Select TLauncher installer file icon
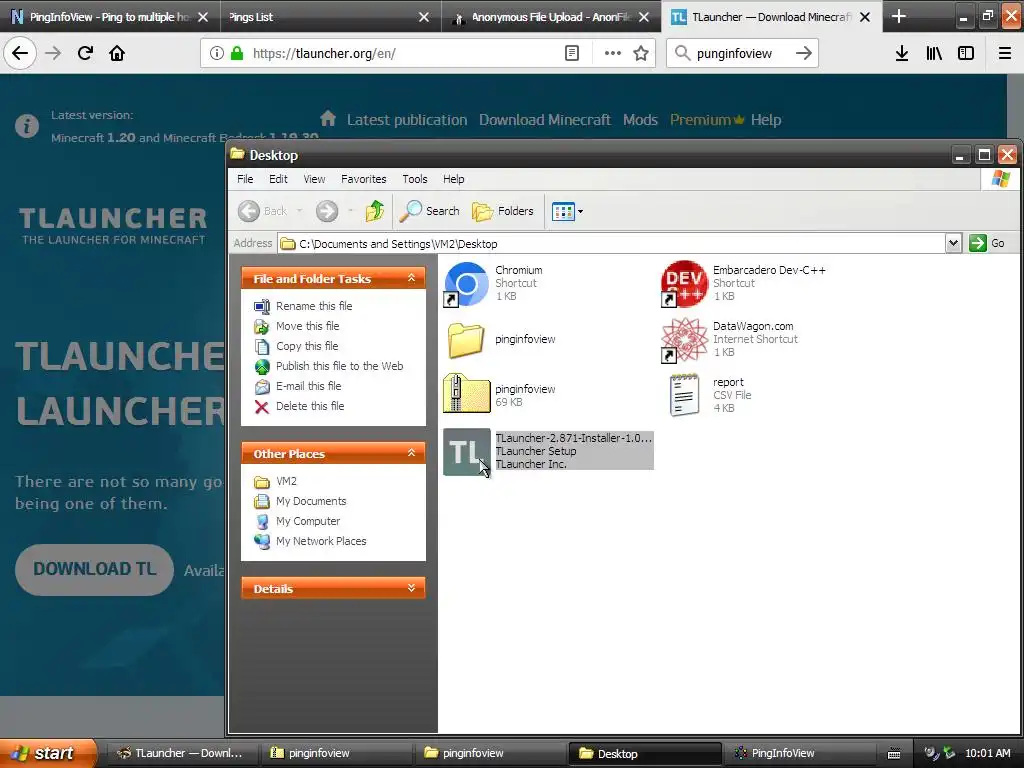This screenshot has width=1024, height=768. (466, 452)
